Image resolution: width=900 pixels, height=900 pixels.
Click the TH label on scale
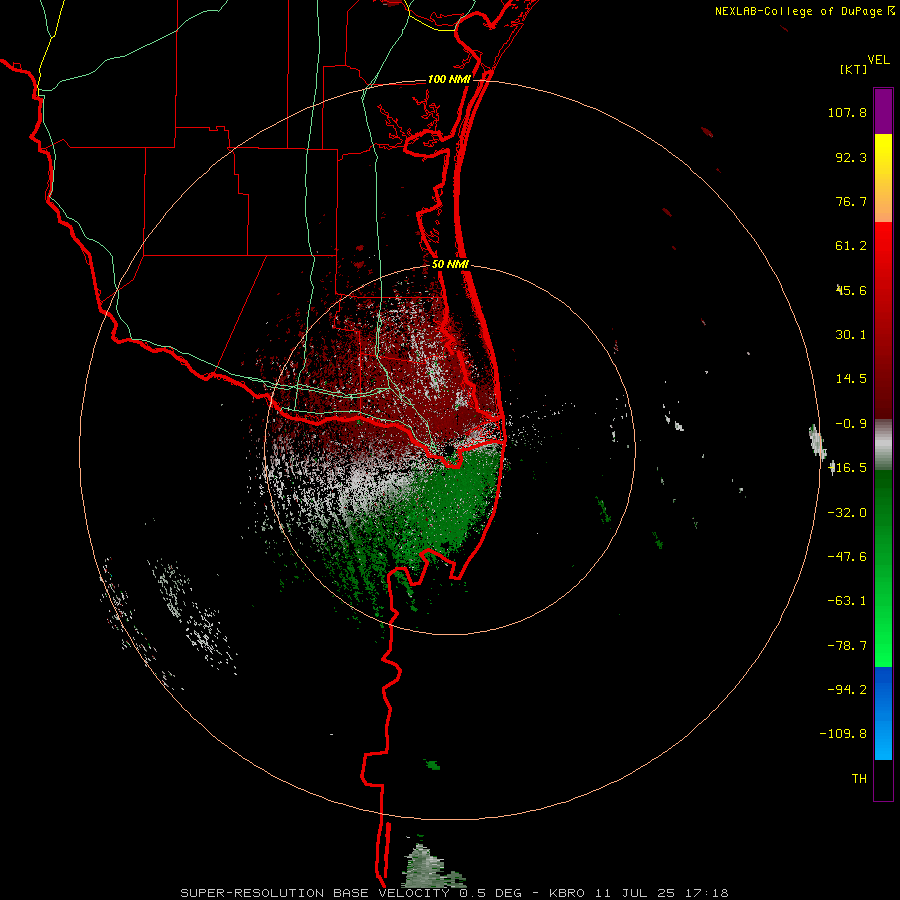(859, 779)
